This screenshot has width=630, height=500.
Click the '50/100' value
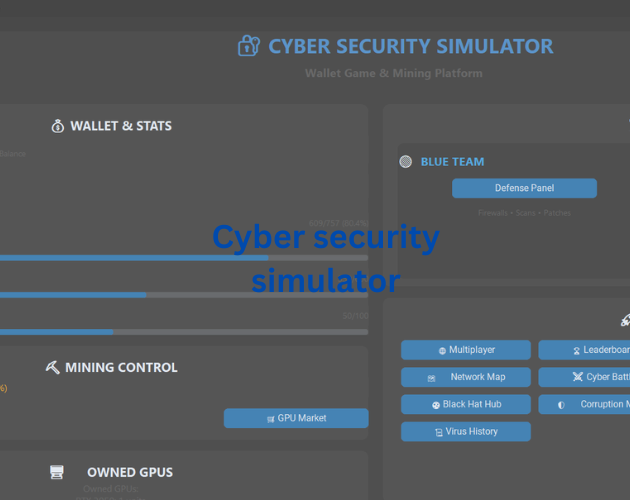coord(356,316)
